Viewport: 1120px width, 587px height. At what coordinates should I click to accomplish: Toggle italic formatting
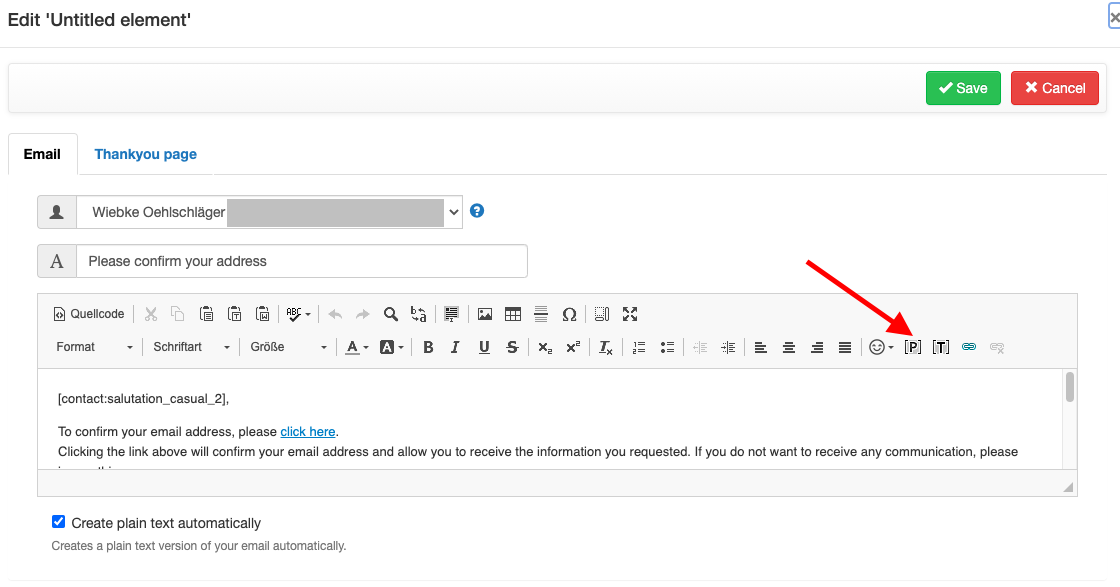pyautogui.click(x=456, y=347)
